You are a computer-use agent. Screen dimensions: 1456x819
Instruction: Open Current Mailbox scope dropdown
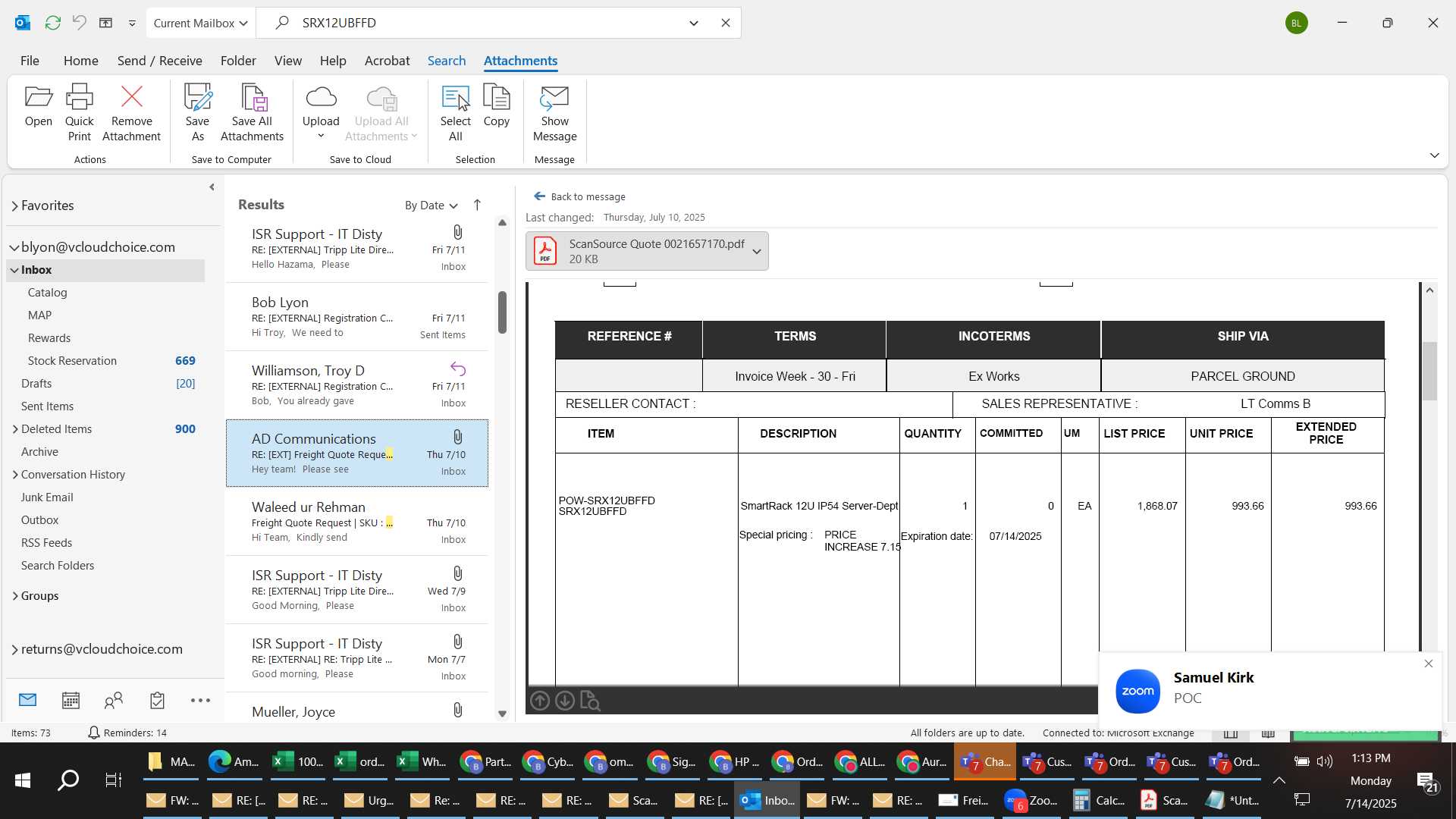pyautogui.click(x=200, y=23)
